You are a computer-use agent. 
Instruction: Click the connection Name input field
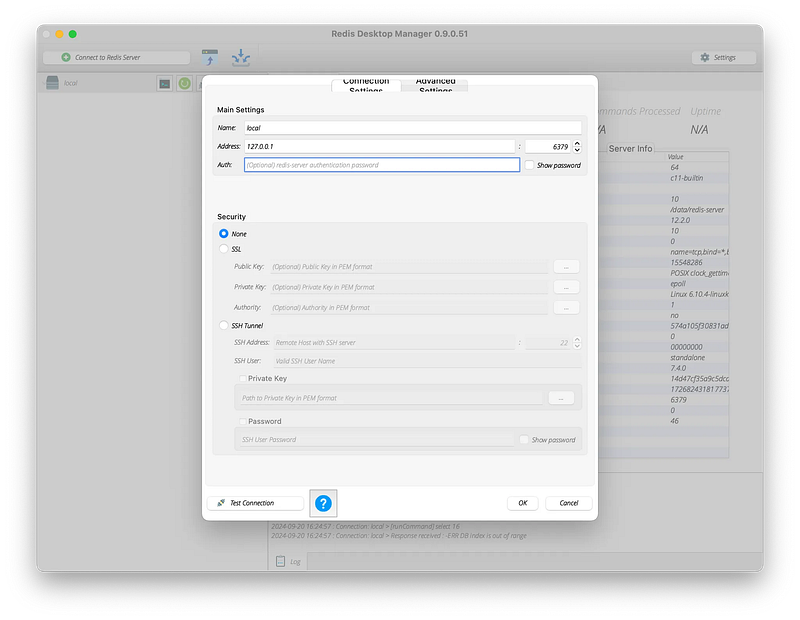[x=413, y=128]
